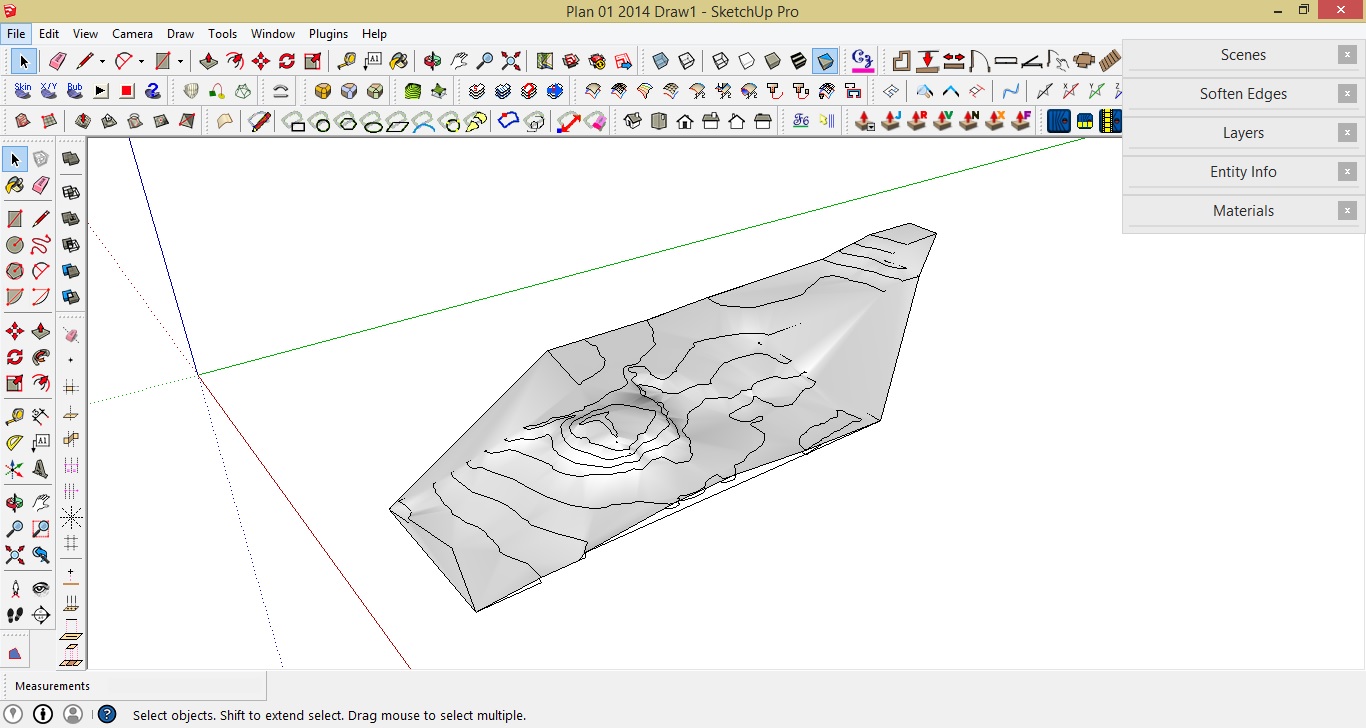
Task: Open the Axes tool dropdown arrow
Action: pyautogui.click(x=180, y=61)
